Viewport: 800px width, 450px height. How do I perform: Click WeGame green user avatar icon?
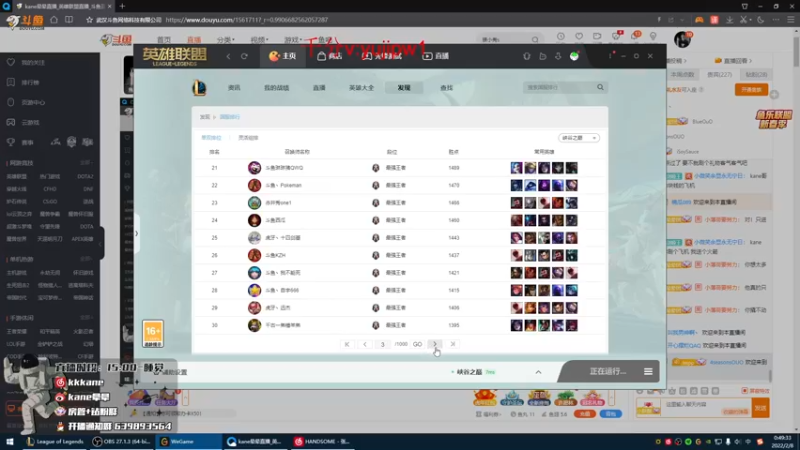(x=574, y=56)
